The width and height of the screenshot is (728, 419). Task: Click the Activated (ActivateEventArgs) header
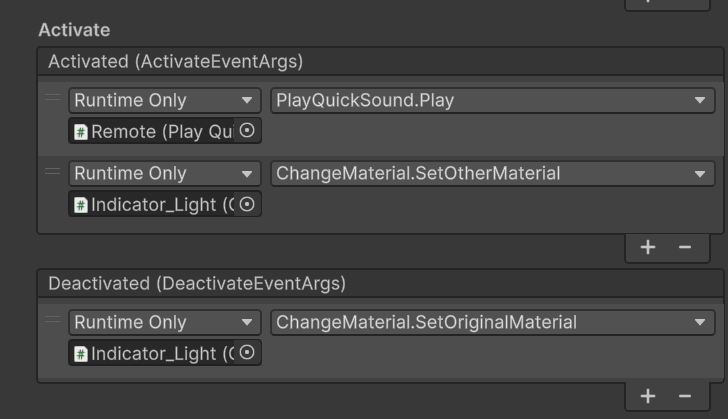pyautogui.click(x=176, y=61)
